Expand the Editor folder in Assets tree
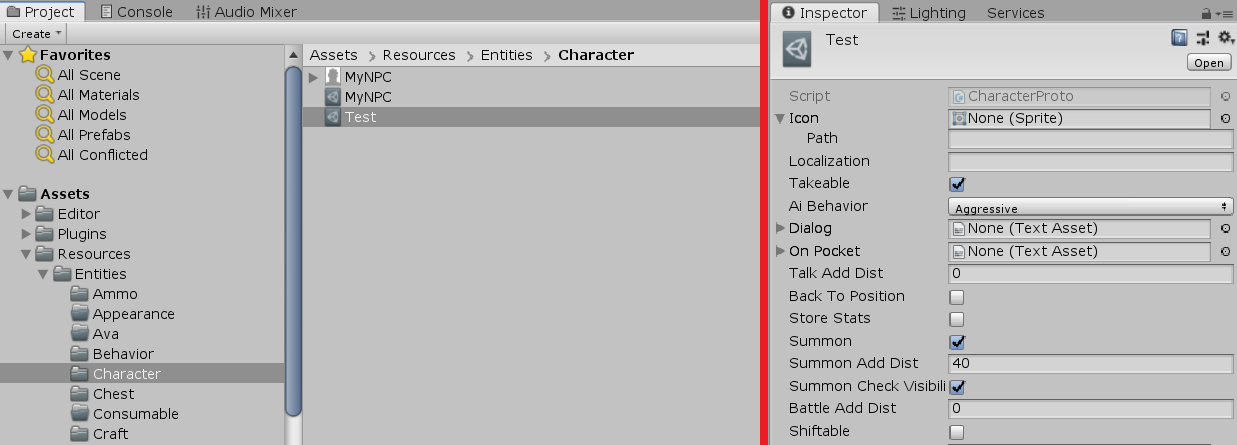 [x=27, y=214]
